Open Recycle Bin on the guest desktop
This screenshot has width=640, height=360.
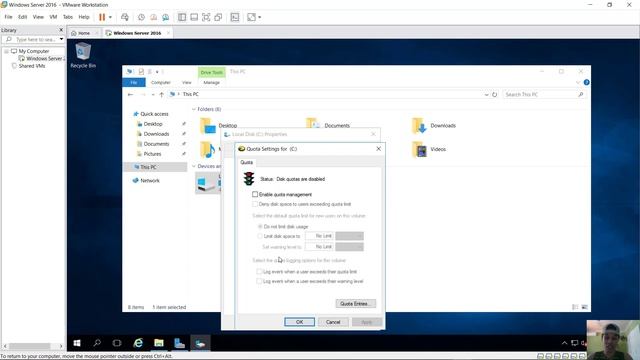pos(83,55)
